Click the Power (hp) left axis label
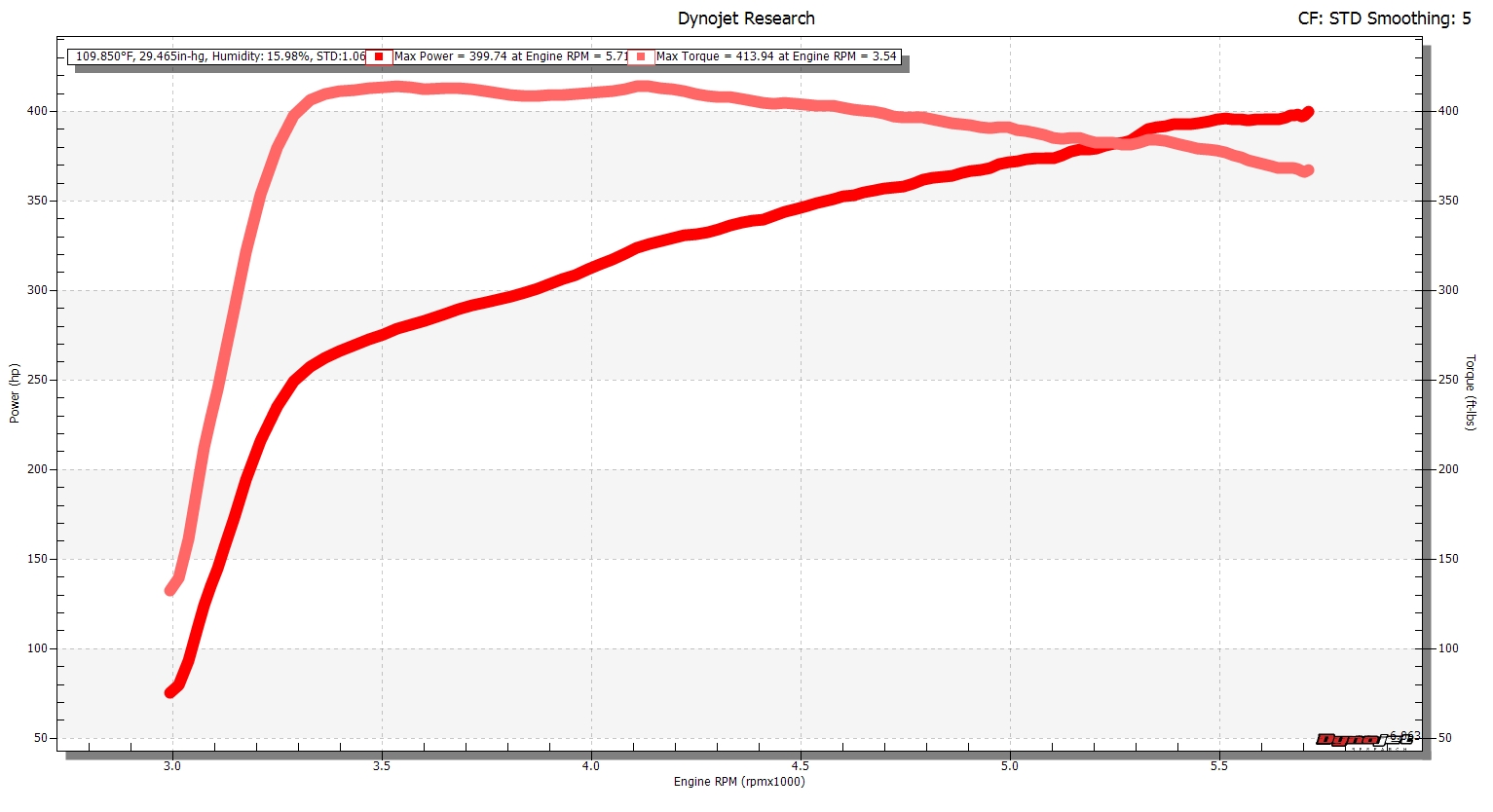The image size is (1493, 812). (x=15, y=393)
